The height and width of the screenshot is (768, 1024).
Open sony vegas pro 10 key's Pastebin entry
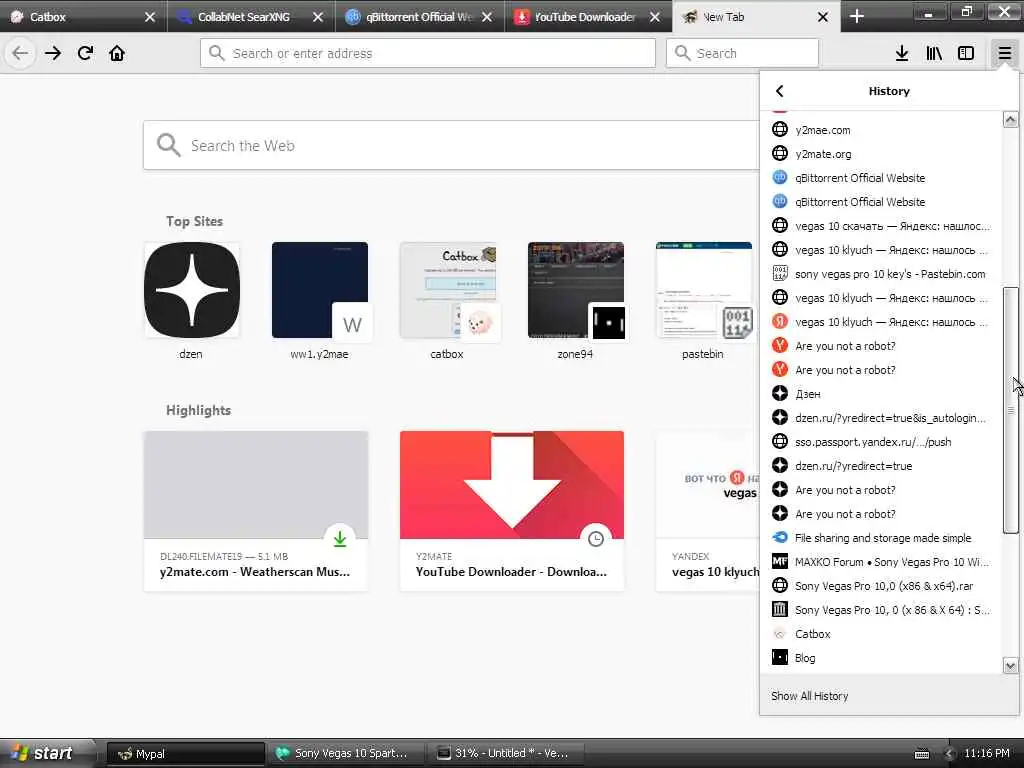[x=882, y=274]
